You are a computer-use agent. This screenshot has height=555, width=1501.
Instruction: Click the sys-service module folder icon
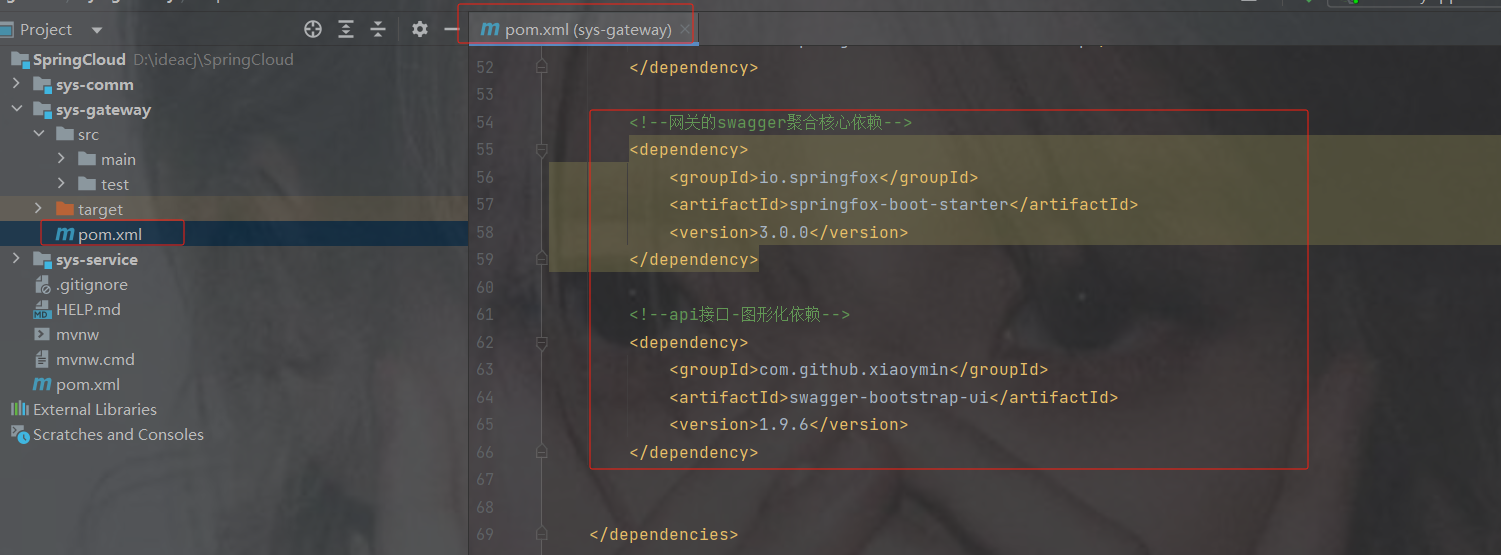pos(42,260)
